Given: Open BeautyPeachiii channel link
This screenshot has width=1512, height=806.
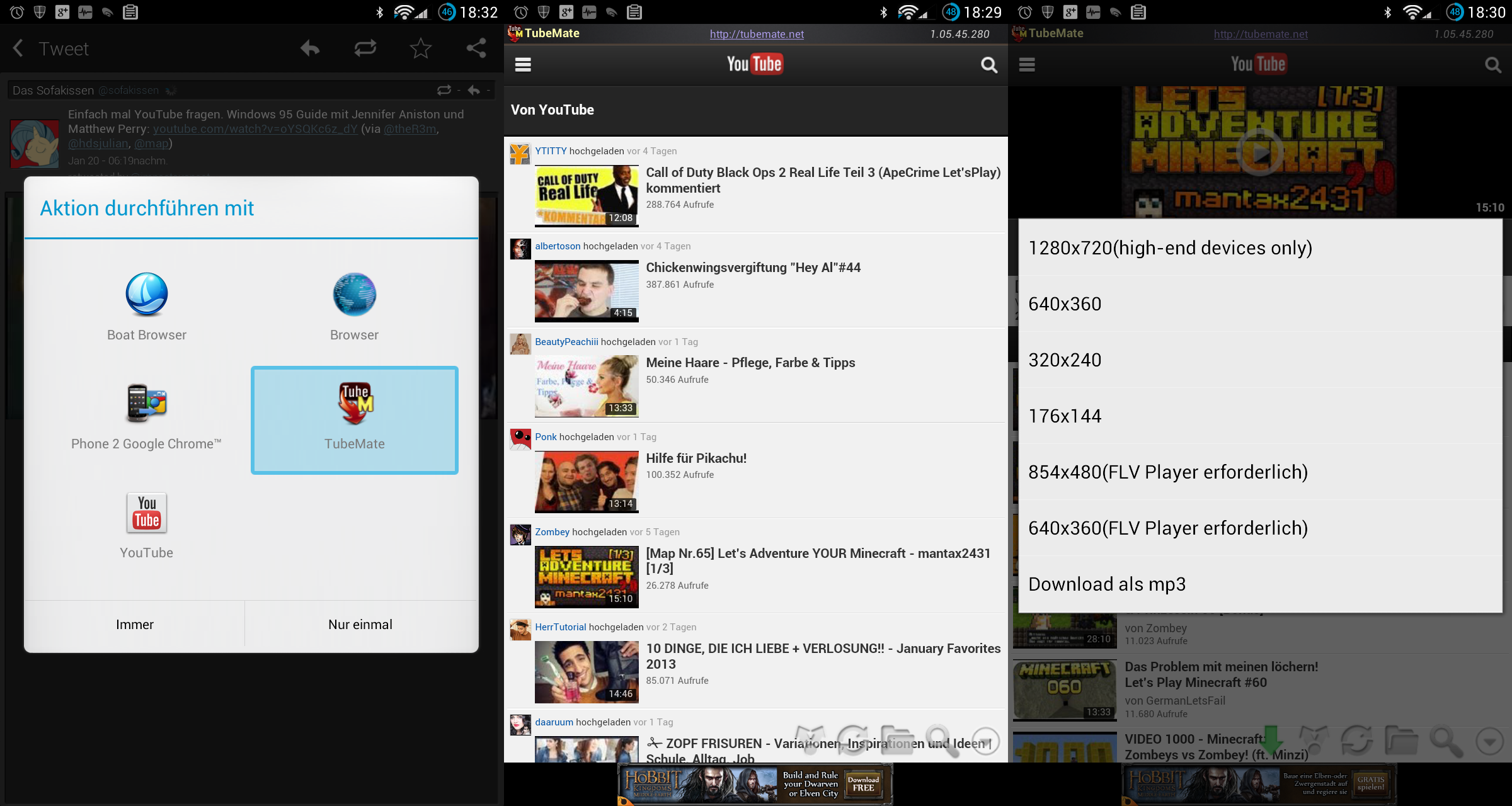Looking at the screenshot, I should pyautogui.click(x=566, y=342).
